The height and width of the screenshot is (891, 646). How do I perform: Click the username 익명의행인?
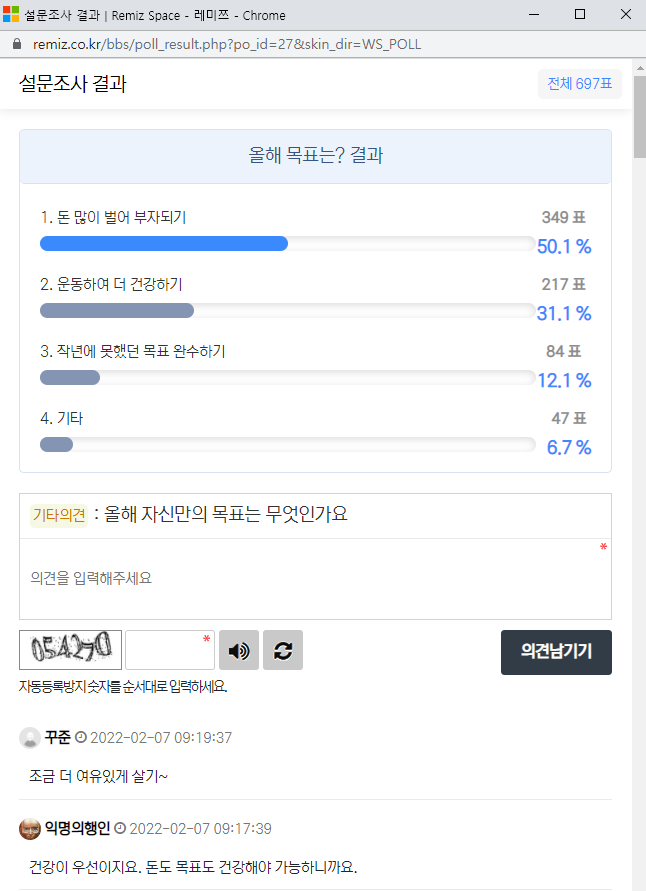(x=77, y=829)
